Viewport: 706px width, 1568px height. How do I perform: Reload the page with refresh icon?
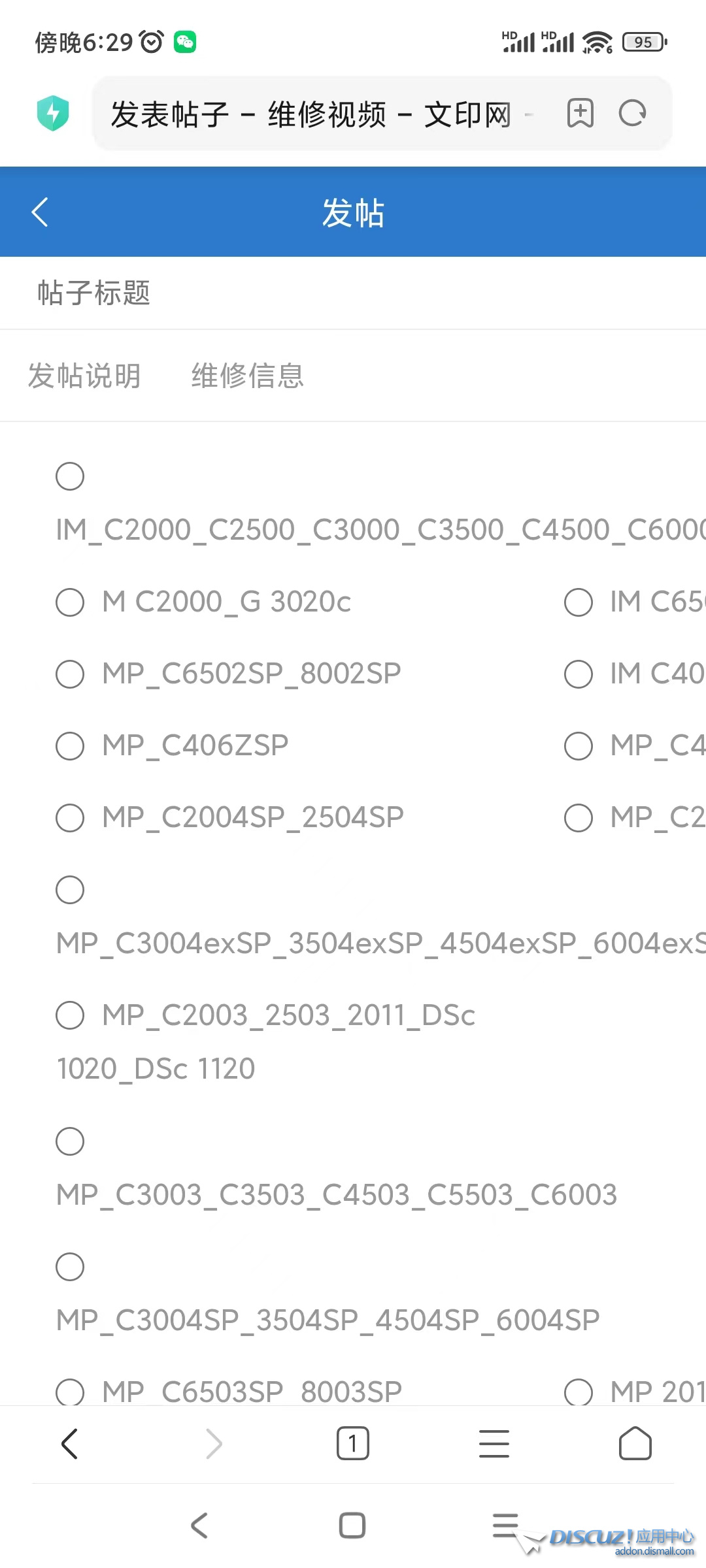(x=632, y=113)
